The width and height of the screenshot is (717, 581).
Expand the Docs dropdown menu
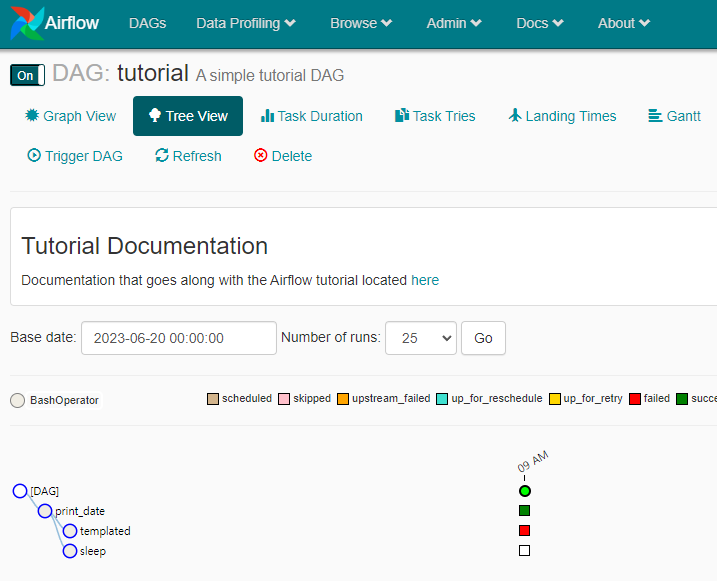[x=540, y=23]
